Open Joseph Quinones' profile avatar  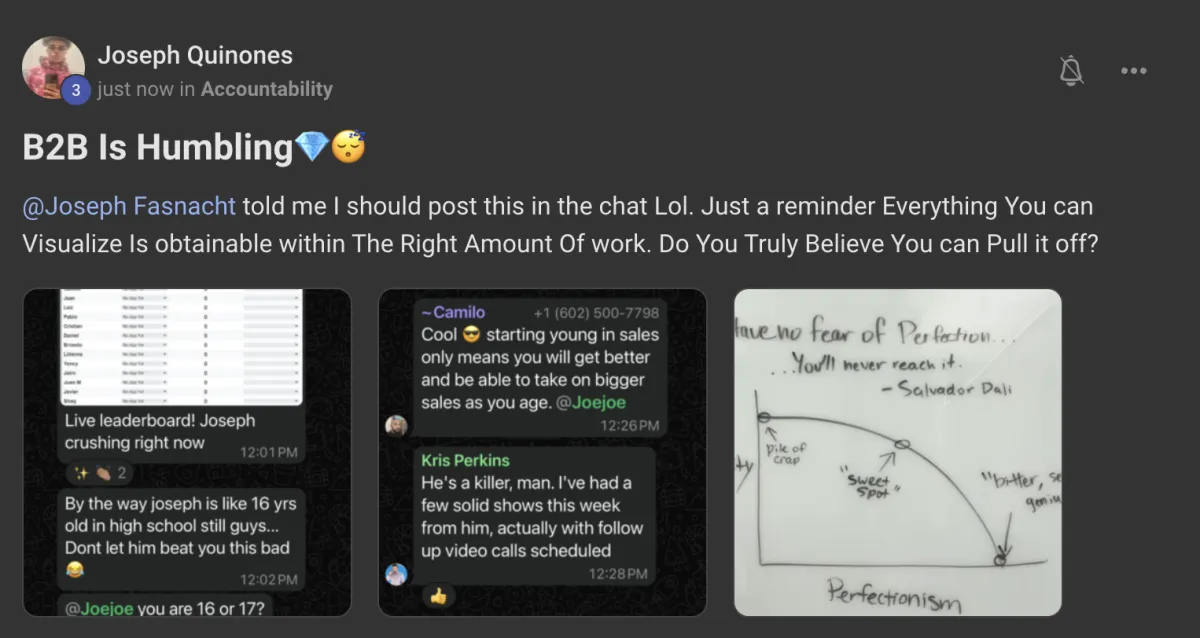coord(53,67)
